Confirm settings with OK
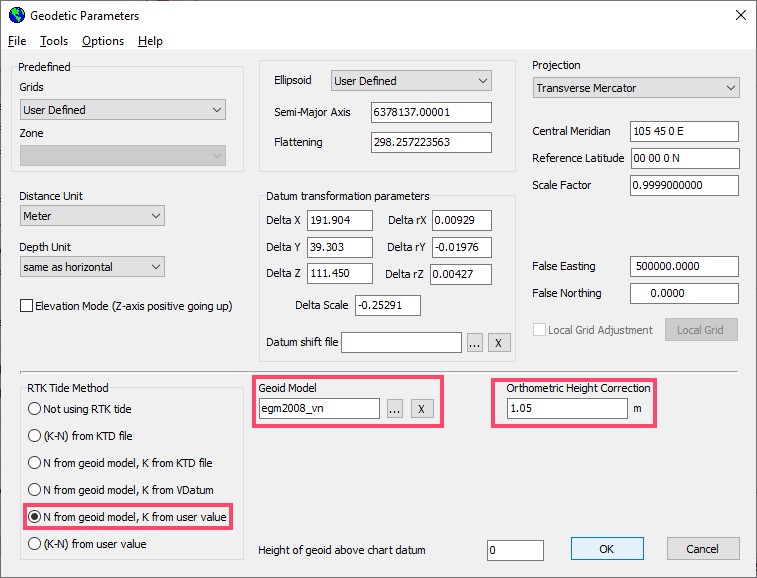This screenshot has height=578, width=757. 607,549
